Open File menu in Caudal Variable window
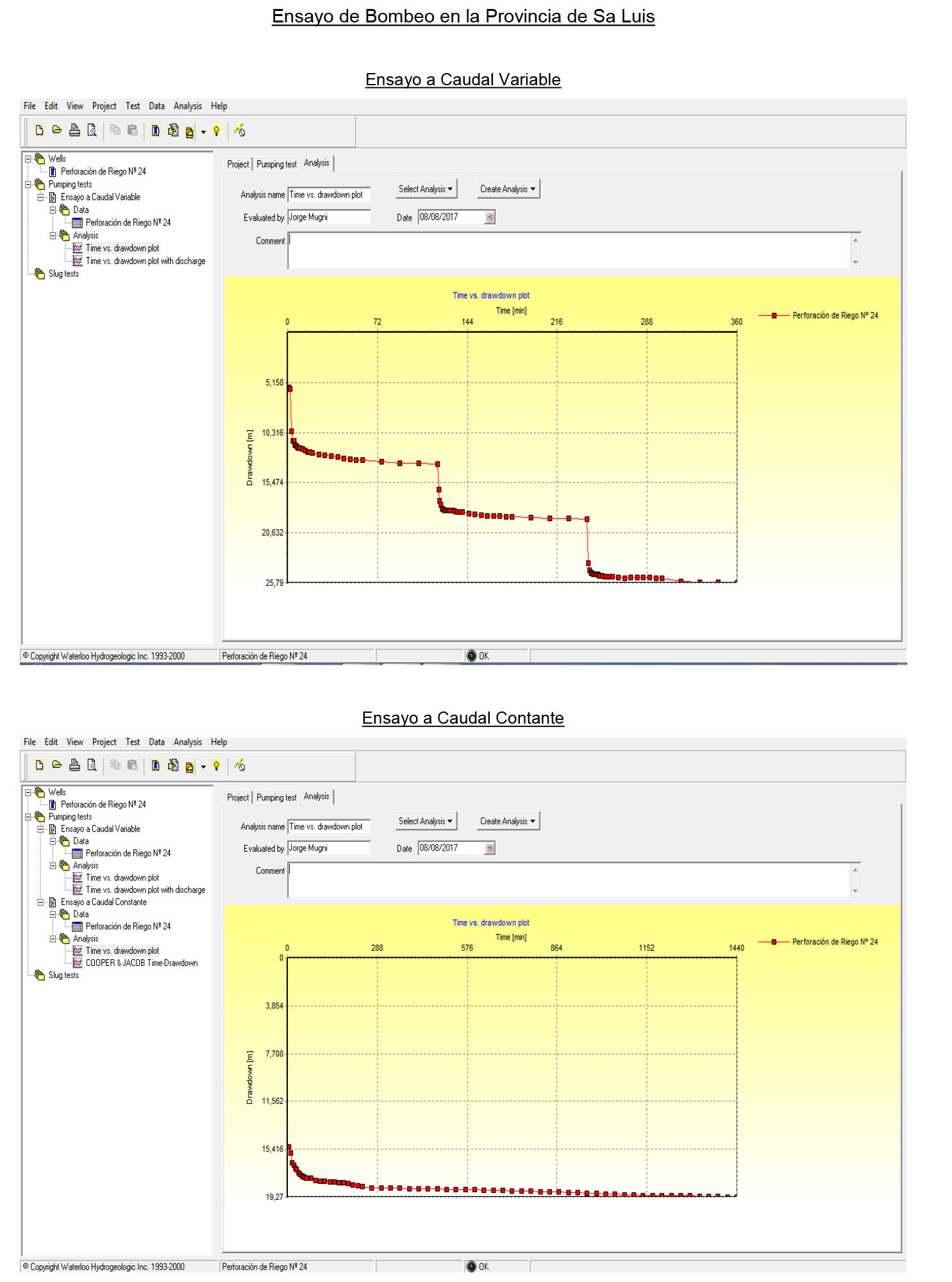The height and width of the screenshot is (1282, 952). point(29,106)
